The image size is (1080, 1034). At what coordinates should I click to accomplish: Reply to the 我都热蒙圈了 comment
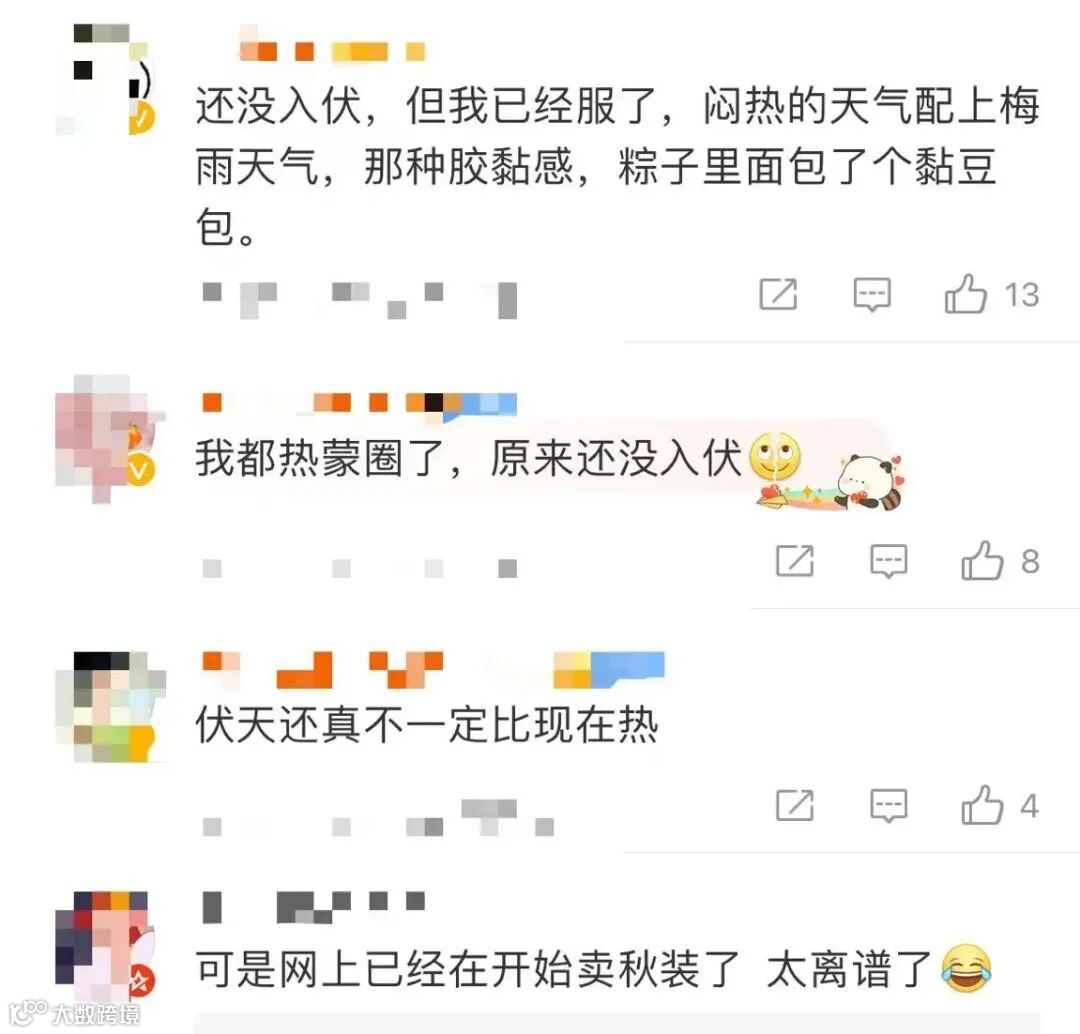(x=889, y=561)
